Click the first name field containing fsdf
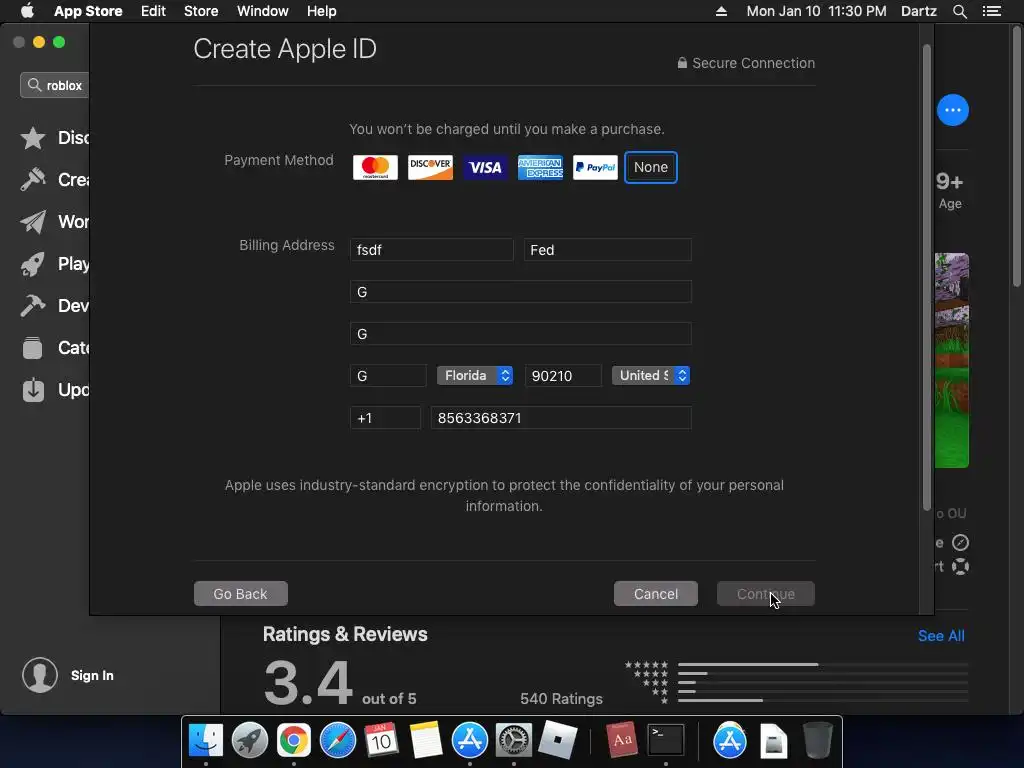 click(x=432, y=250)
